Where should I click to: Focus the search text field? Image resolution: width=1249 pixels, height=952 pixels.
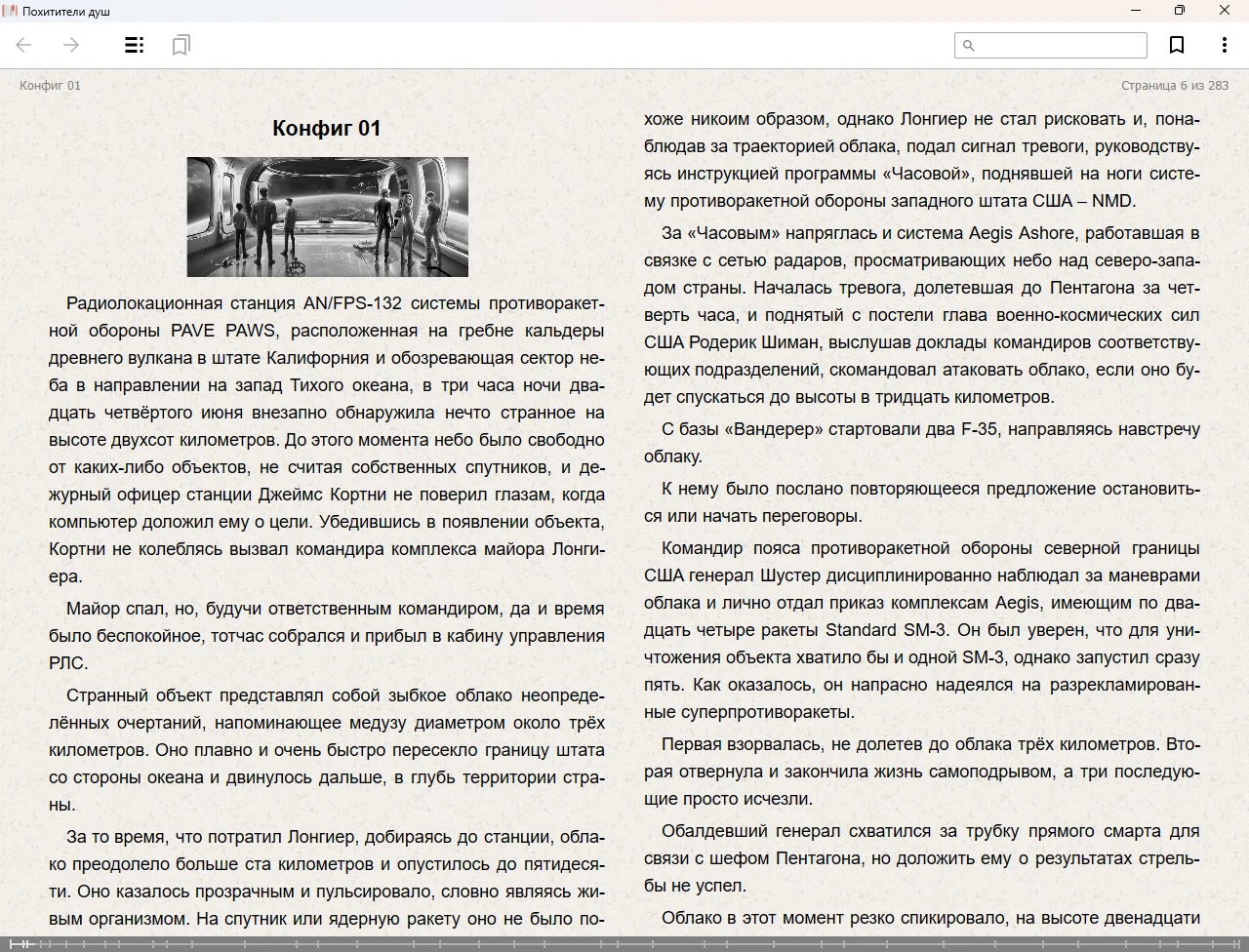[x=1061, y=45]
